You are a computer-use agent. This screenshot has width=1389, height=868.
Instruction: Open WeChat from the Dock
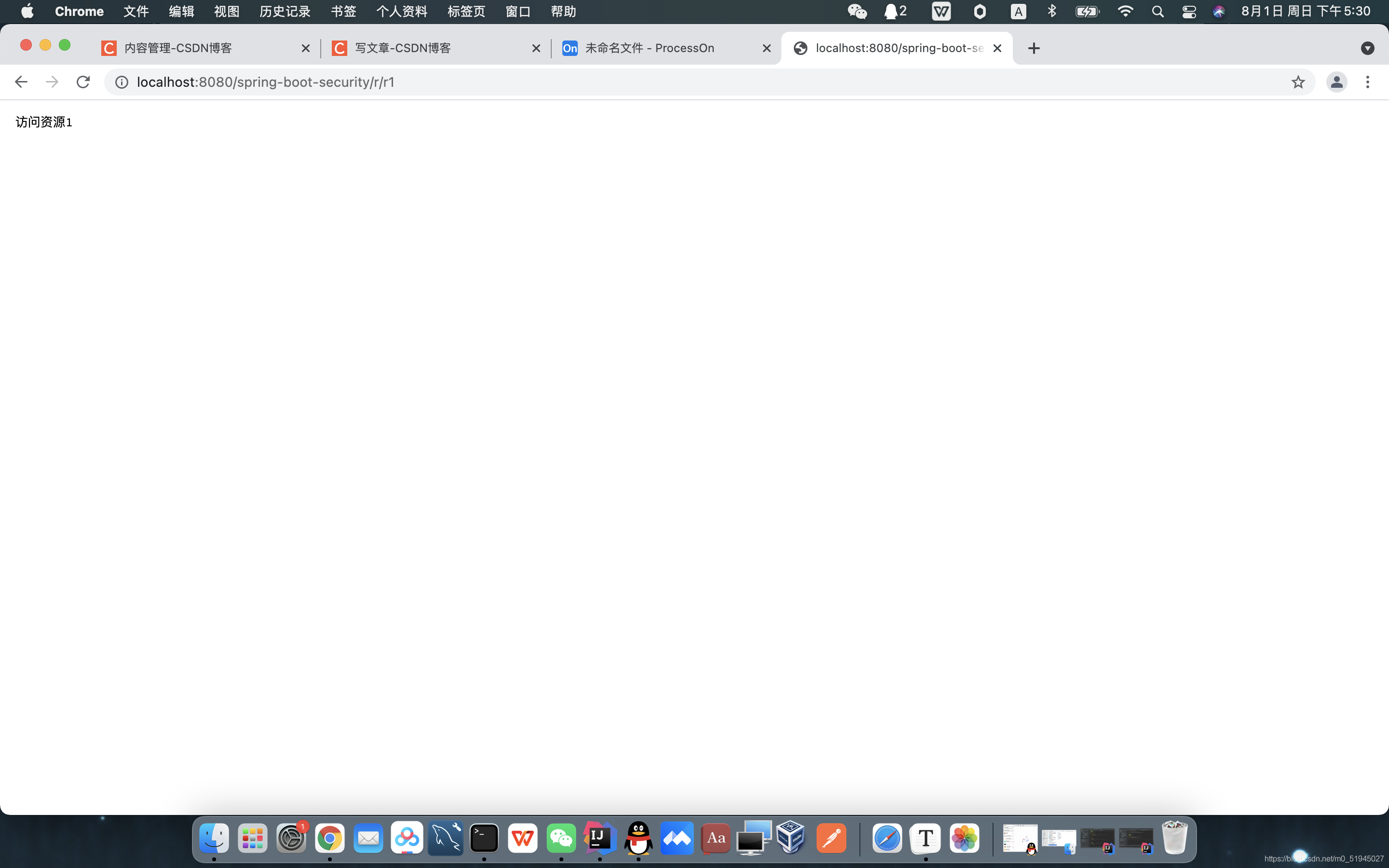coord(561,839)
